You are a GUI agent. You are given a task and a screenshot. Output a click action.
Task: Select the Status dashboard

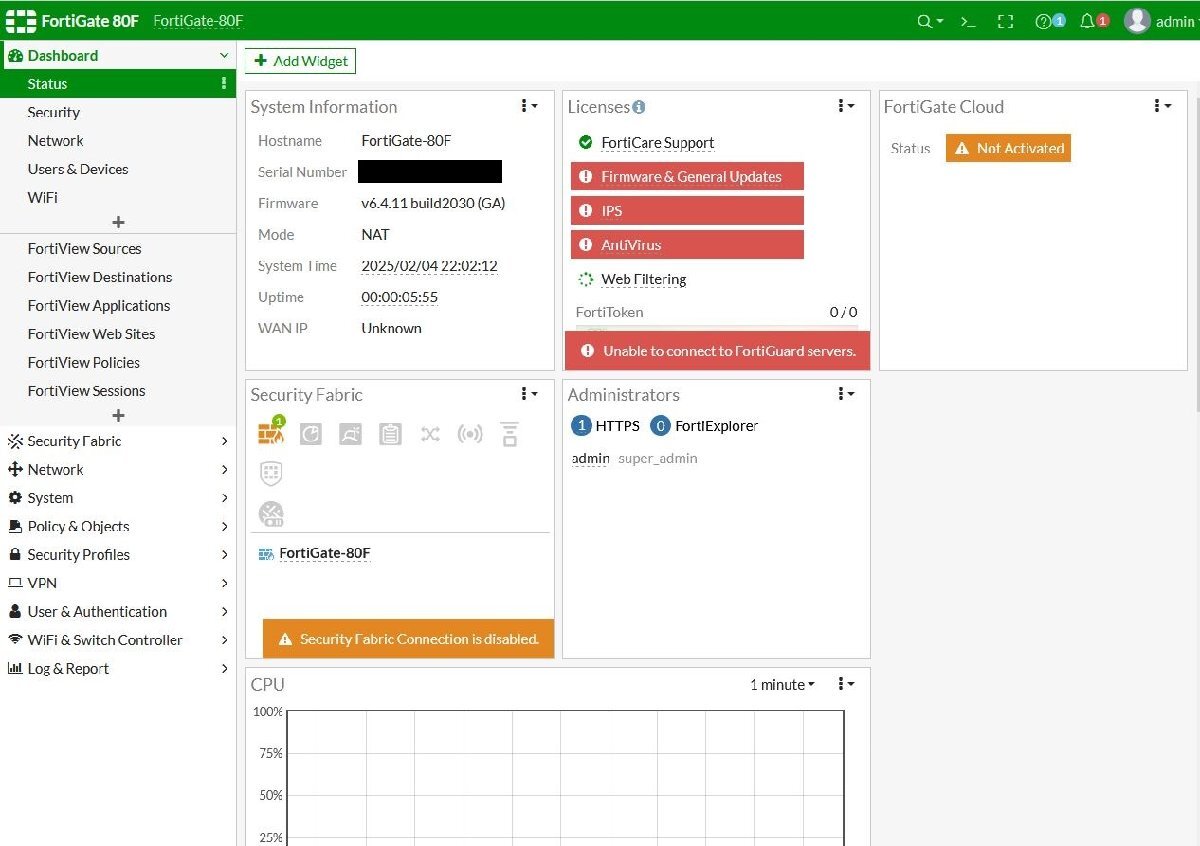pyautogui.click(x=118, y=84)
